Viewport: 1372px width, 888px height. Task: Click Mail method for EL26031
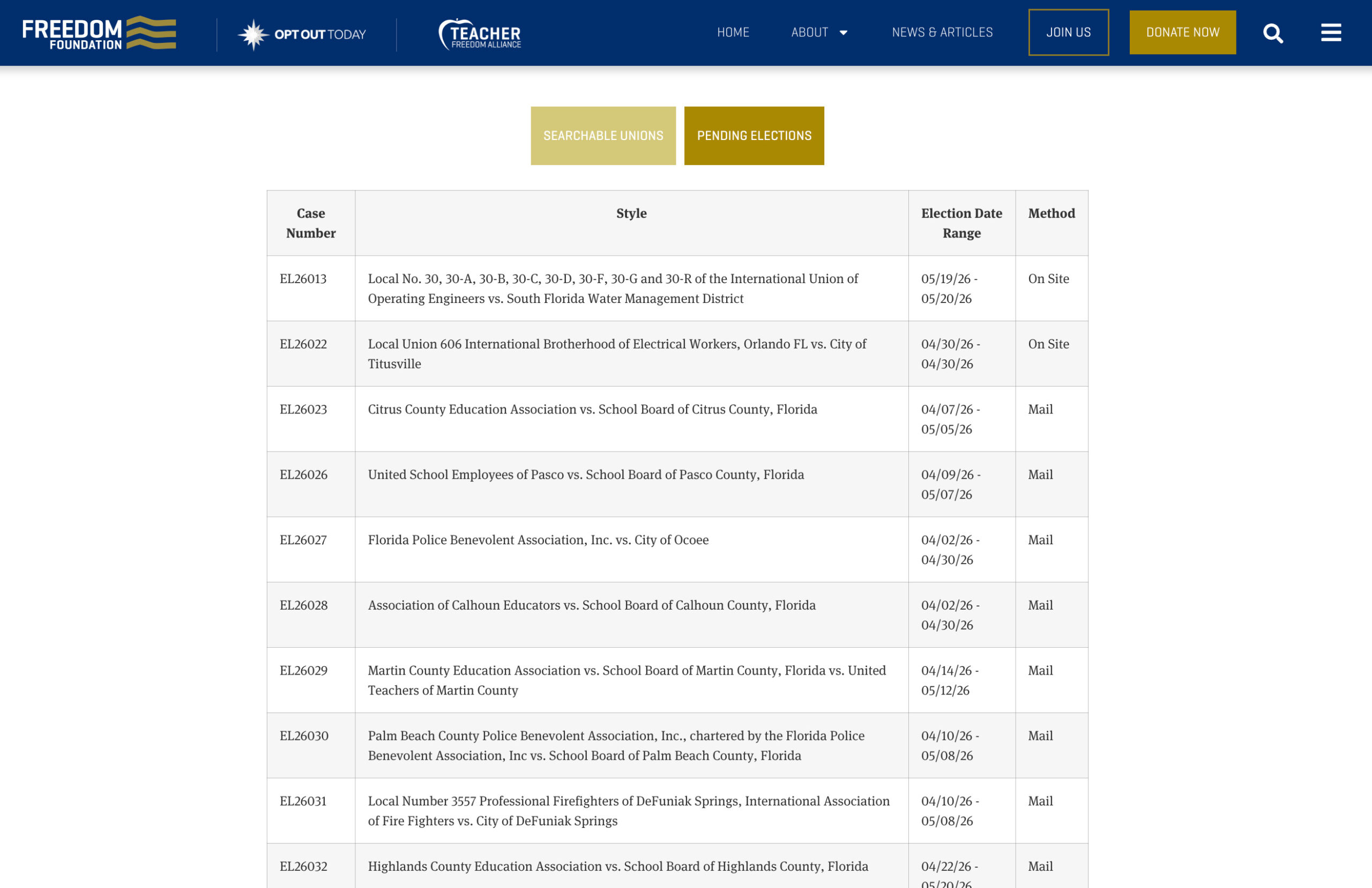click(x=1040, y=801)
